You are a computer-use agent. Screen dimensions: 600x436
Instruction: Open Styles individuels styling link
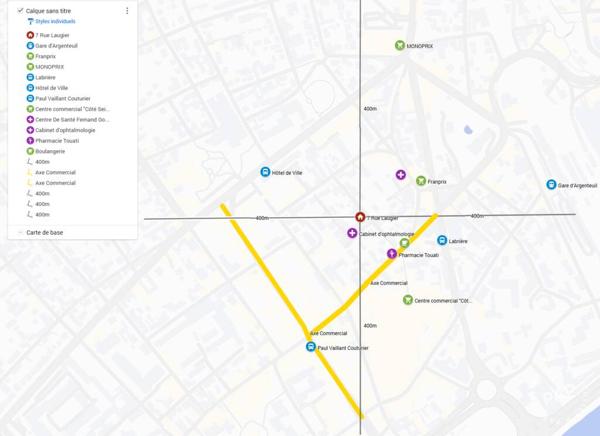[51, 21]
